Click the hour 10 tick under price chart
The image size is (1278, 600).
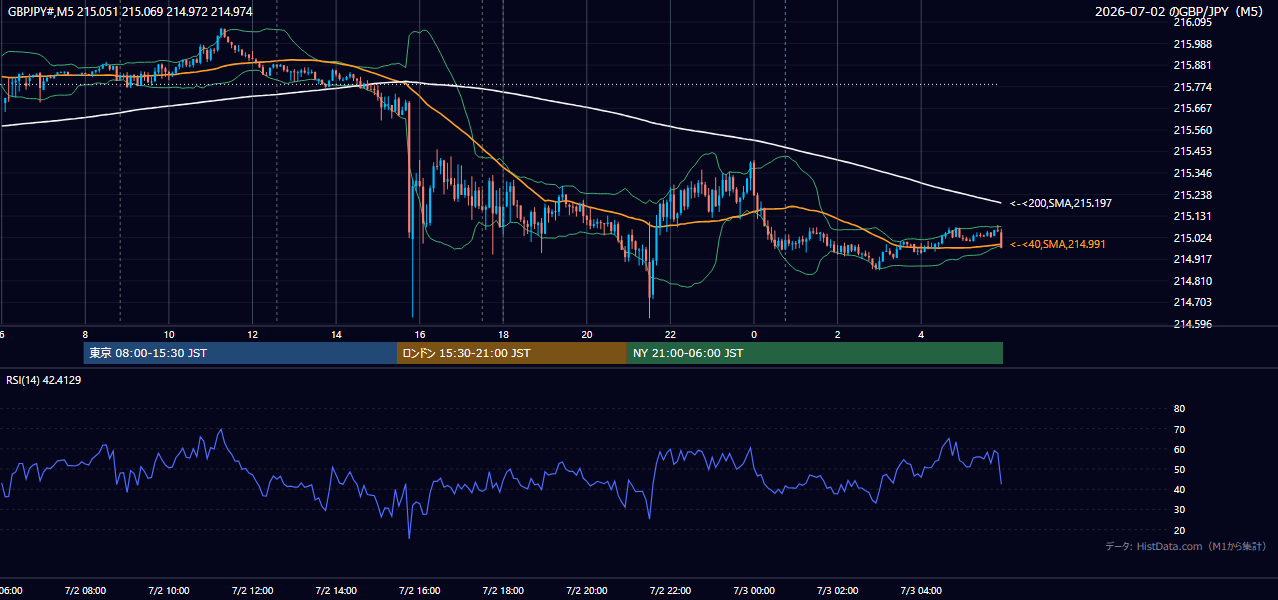point(169,334)
